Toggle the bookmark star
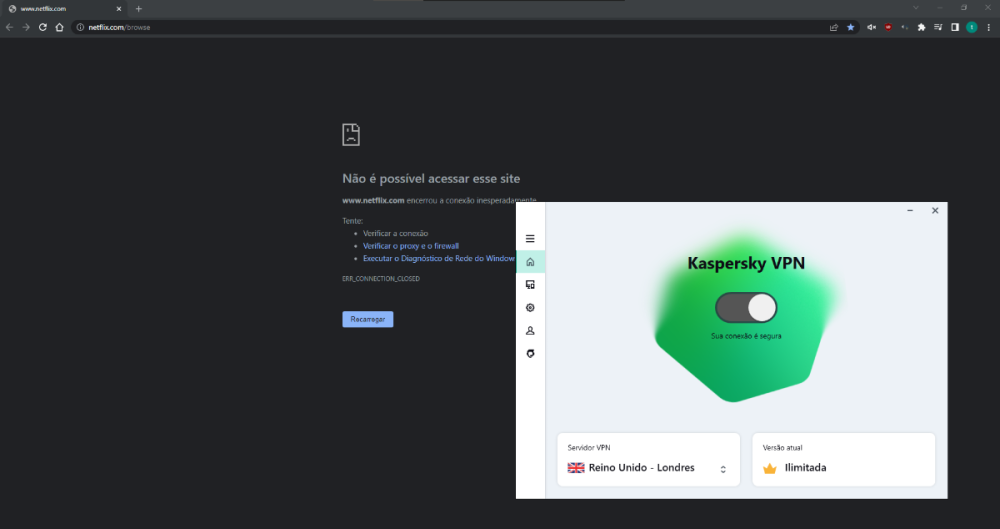Image resolution: width=1000 pixels, height=529 pixels. click(850, 27)
